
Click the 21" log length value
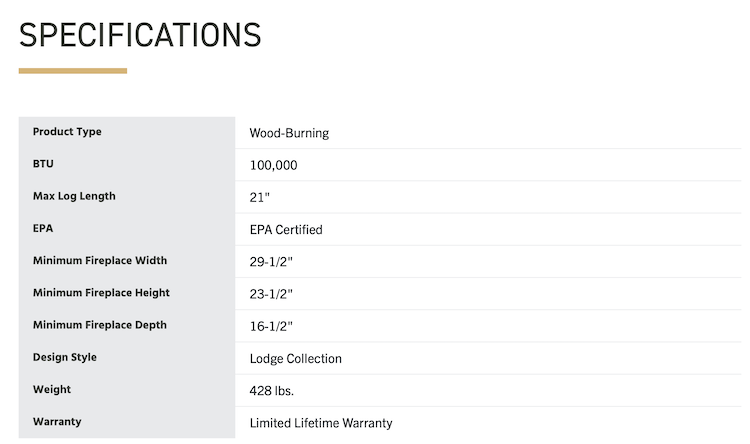pos(260,197)
